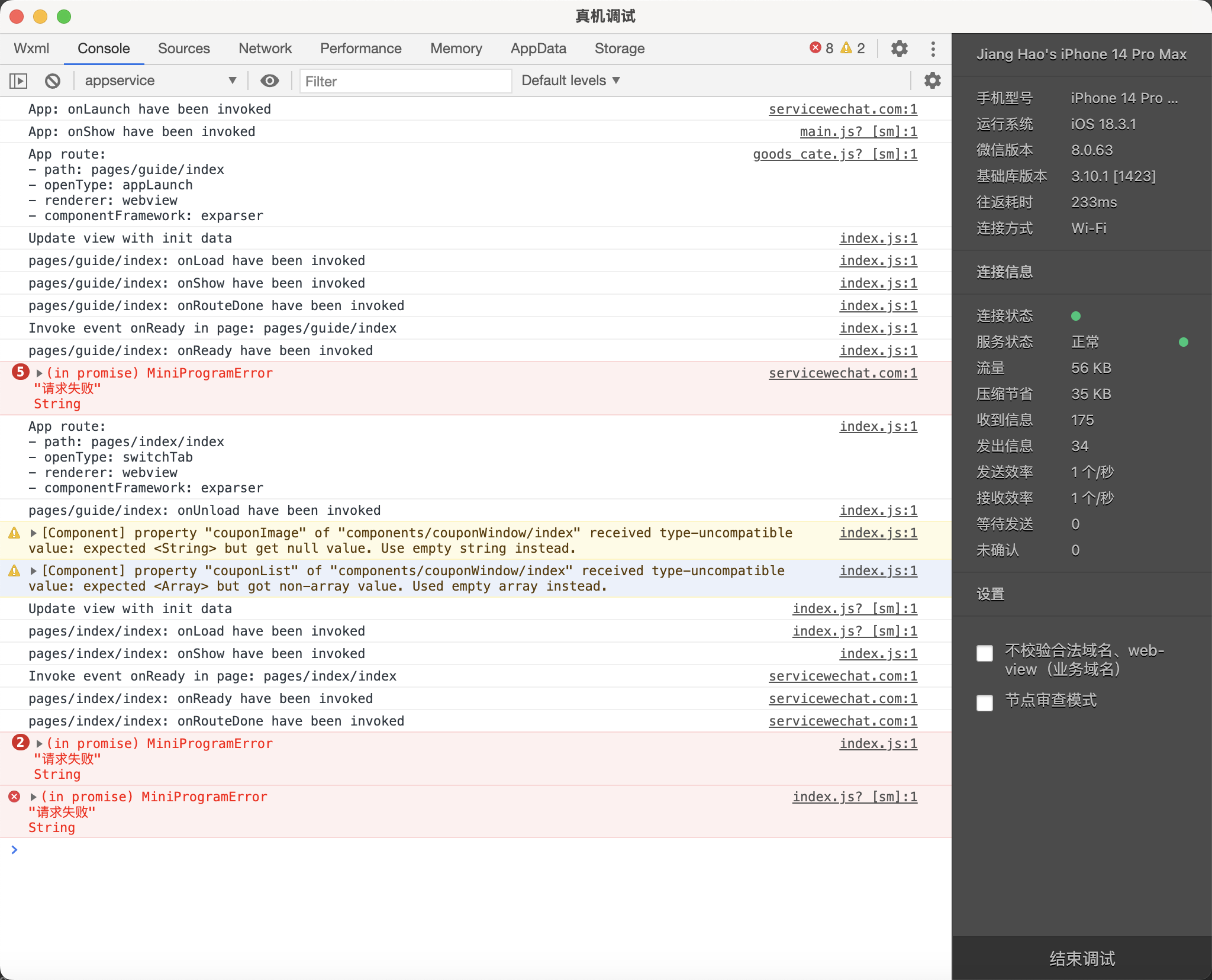The image size is (1212, 980).
Task: Open console settings gear in filter bar
Action: pos(932,80)
